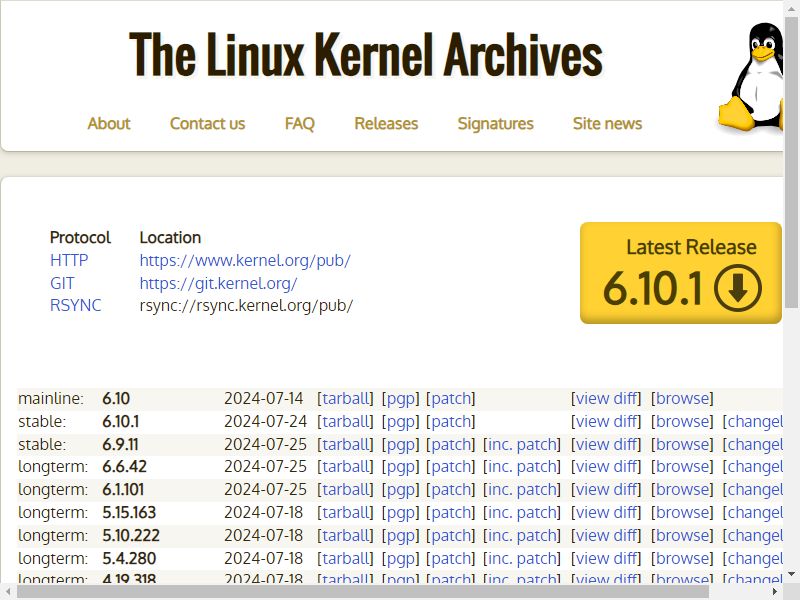Open pgp signature for mainline 6.10
Image resolution: width=800 pixels, height=600 pixels.
click(401, 399)
